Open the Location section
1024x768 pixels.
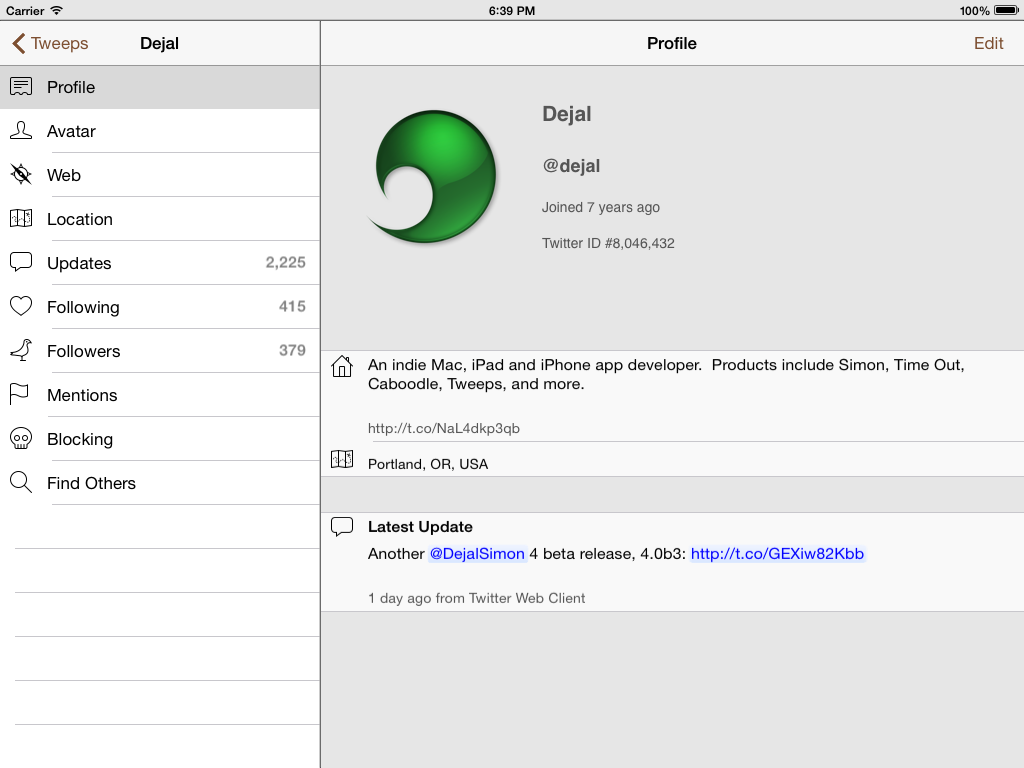click(x=160, y=219)
